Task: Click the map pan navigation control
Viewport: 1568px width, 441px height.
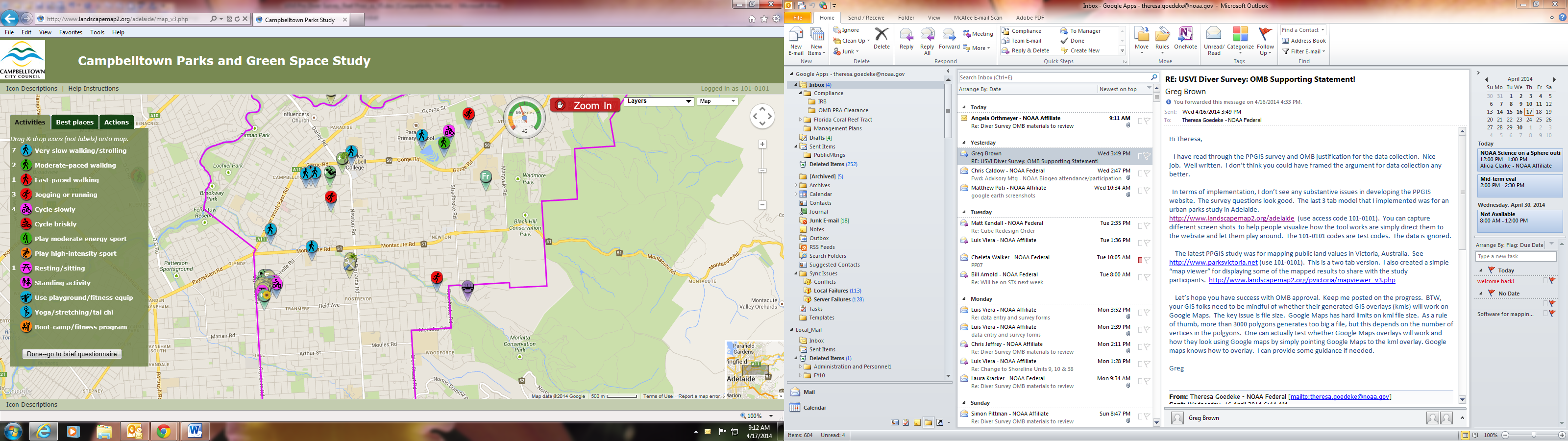Action: 762,116
